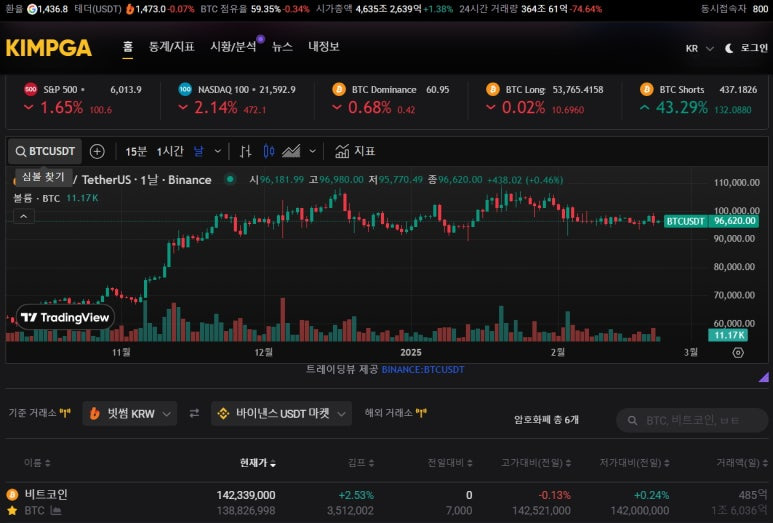Click the volume label 11.17K on axis

pos(728,335)
